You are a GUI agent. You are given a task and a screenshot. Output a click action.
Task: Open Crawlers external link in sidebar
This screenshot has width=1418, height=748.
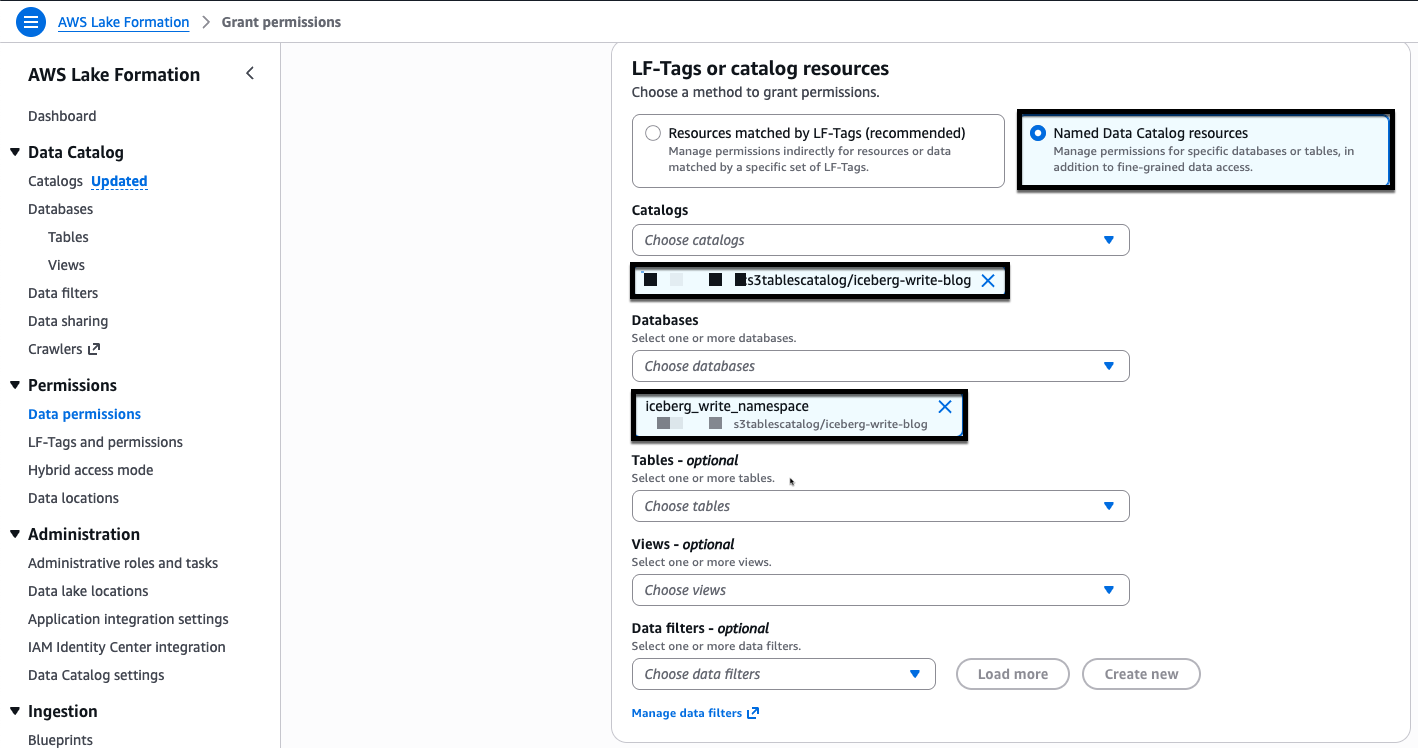pyautogui.click(x=64, y=349)
